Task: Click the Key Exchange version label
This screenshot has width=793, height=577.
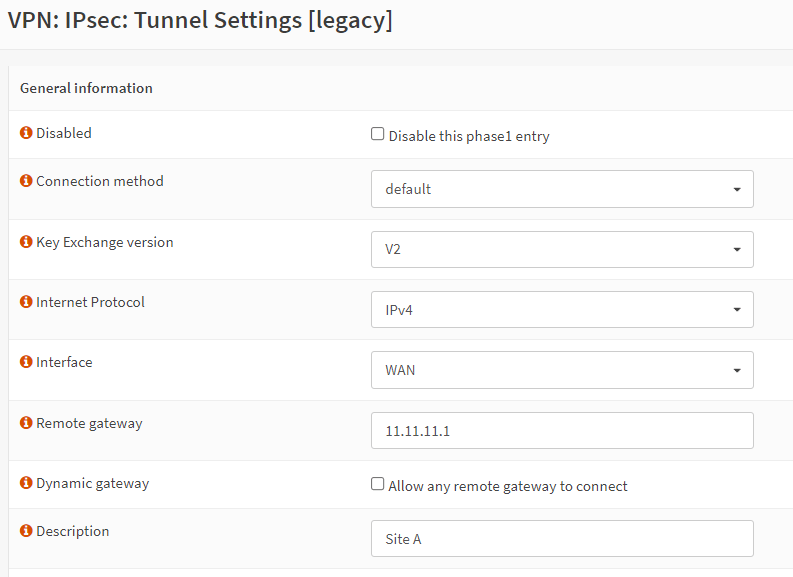Action: [104, 242]
